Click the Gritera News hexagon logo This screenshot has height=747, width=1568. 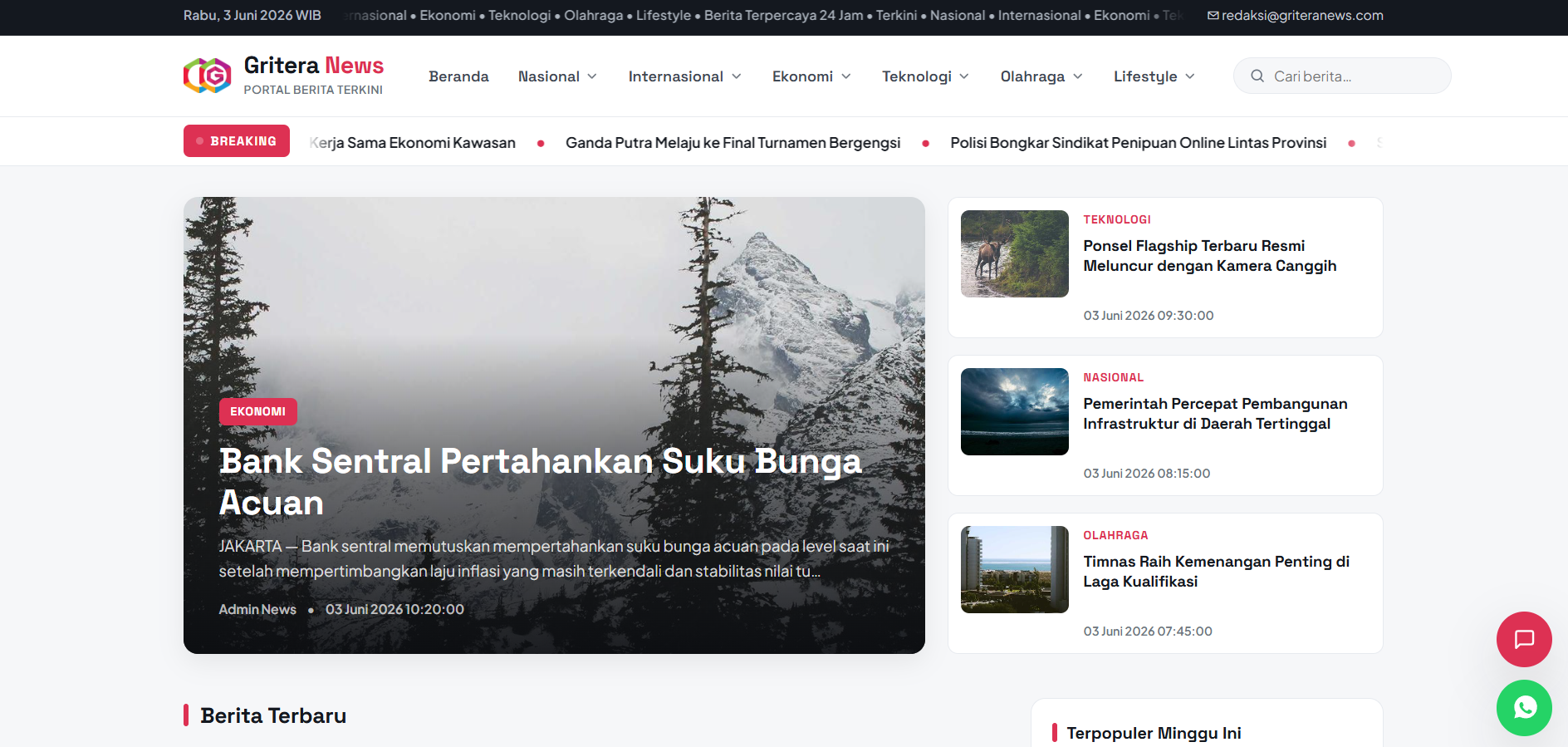click(208, 76)
